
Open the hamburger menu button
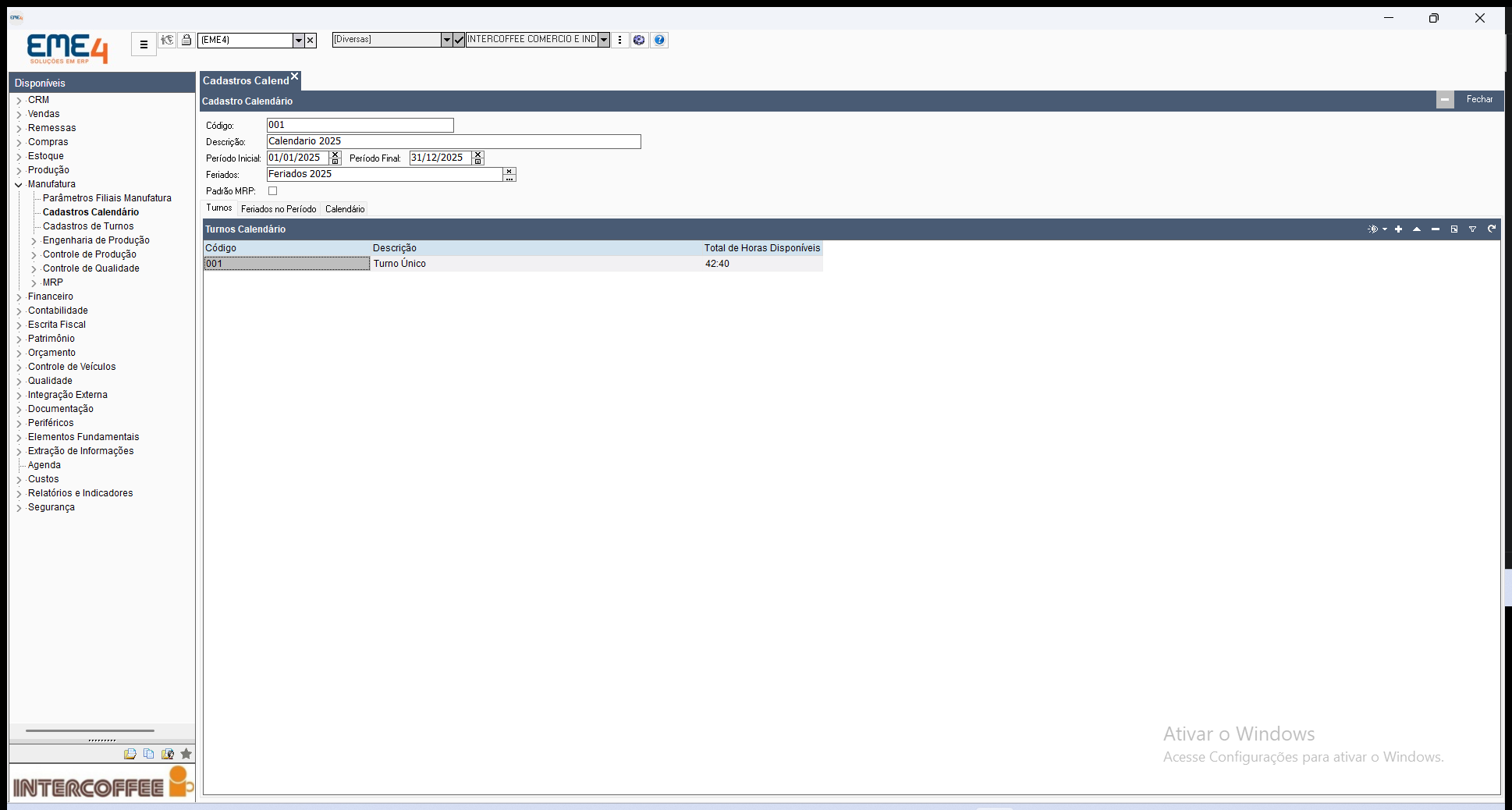pyautogui.click(x=144, y=44)
